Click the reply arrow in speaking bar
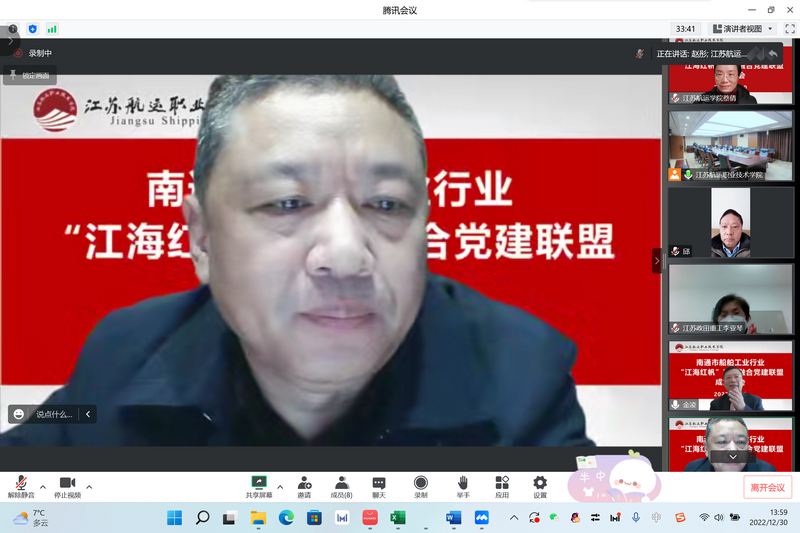Screen dimensions: 800x533 point(773,54)
